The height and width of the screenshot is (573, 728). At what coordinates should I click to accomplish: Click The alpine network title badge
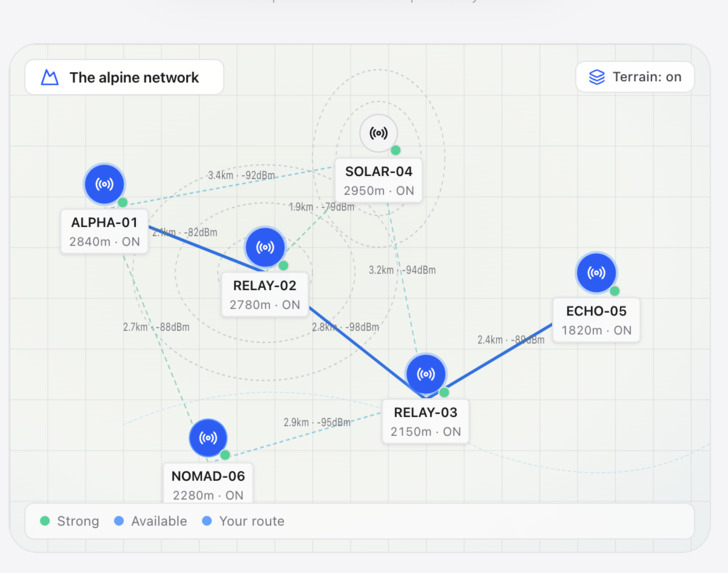pyautogui.click(x=124, y=77)
